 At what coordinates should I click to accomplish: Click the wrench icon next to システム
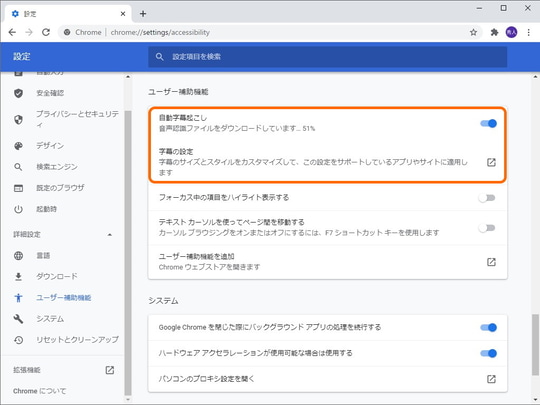click(x=19, y=319)
